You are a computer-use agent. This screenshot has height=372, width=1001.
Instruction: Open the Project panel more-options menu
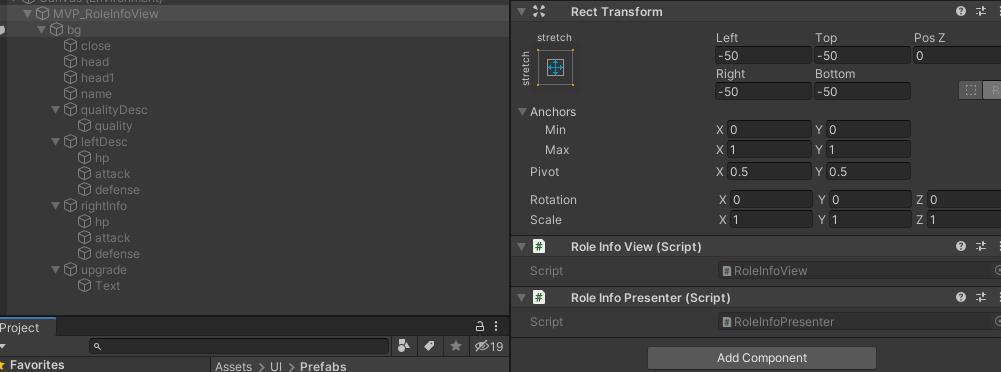tap(496, 327)
